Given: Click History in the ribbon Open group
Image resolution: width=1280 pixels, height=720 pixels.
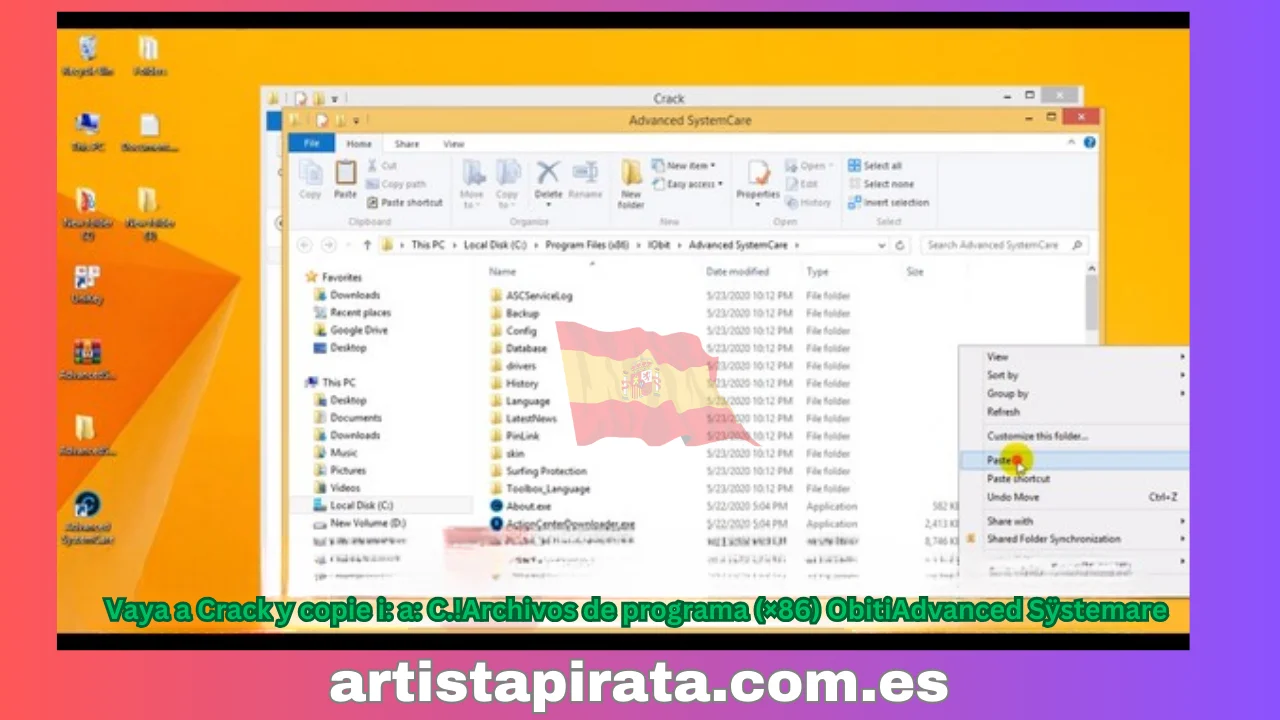Looking at the screenshot, I should (x=808, y=202).
